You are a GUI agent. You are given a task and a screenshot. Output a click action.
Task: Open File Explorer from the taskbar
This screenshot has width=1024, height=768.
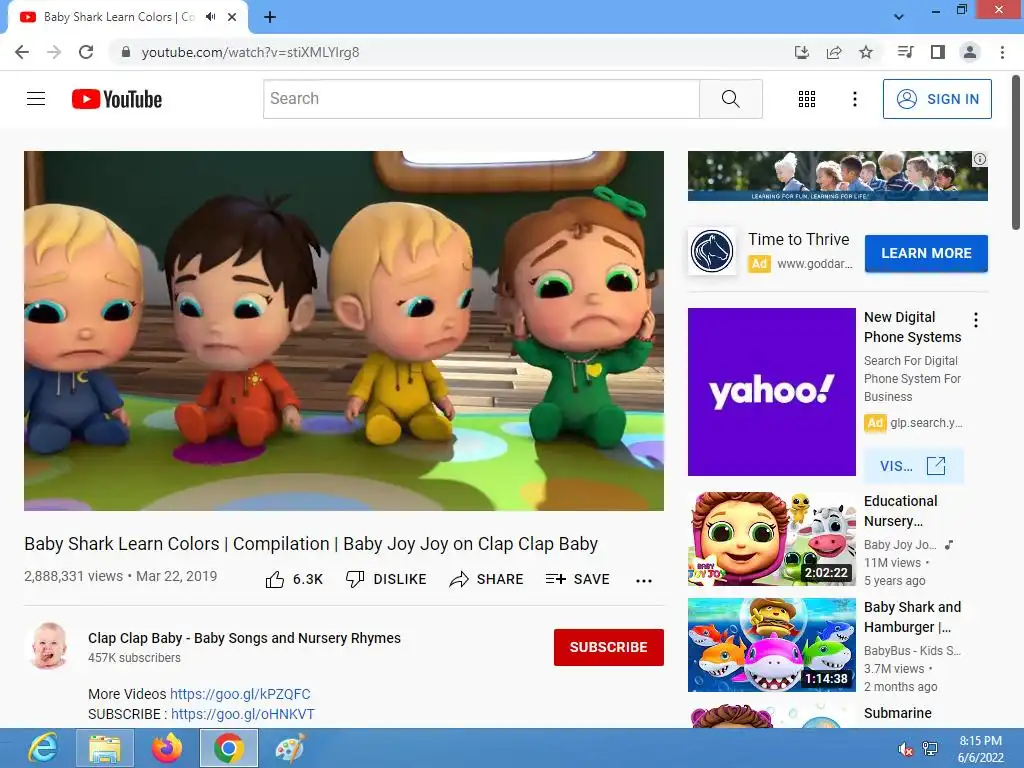point(105,748)
